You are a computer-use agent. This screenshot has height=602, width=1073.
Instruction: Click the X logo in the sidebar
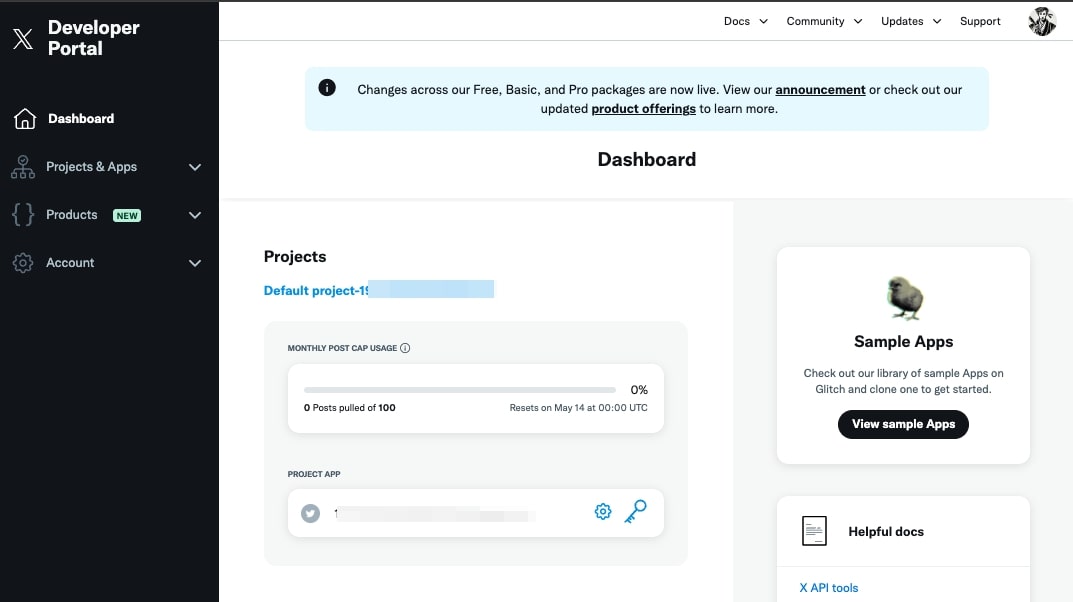coord(23,38)
